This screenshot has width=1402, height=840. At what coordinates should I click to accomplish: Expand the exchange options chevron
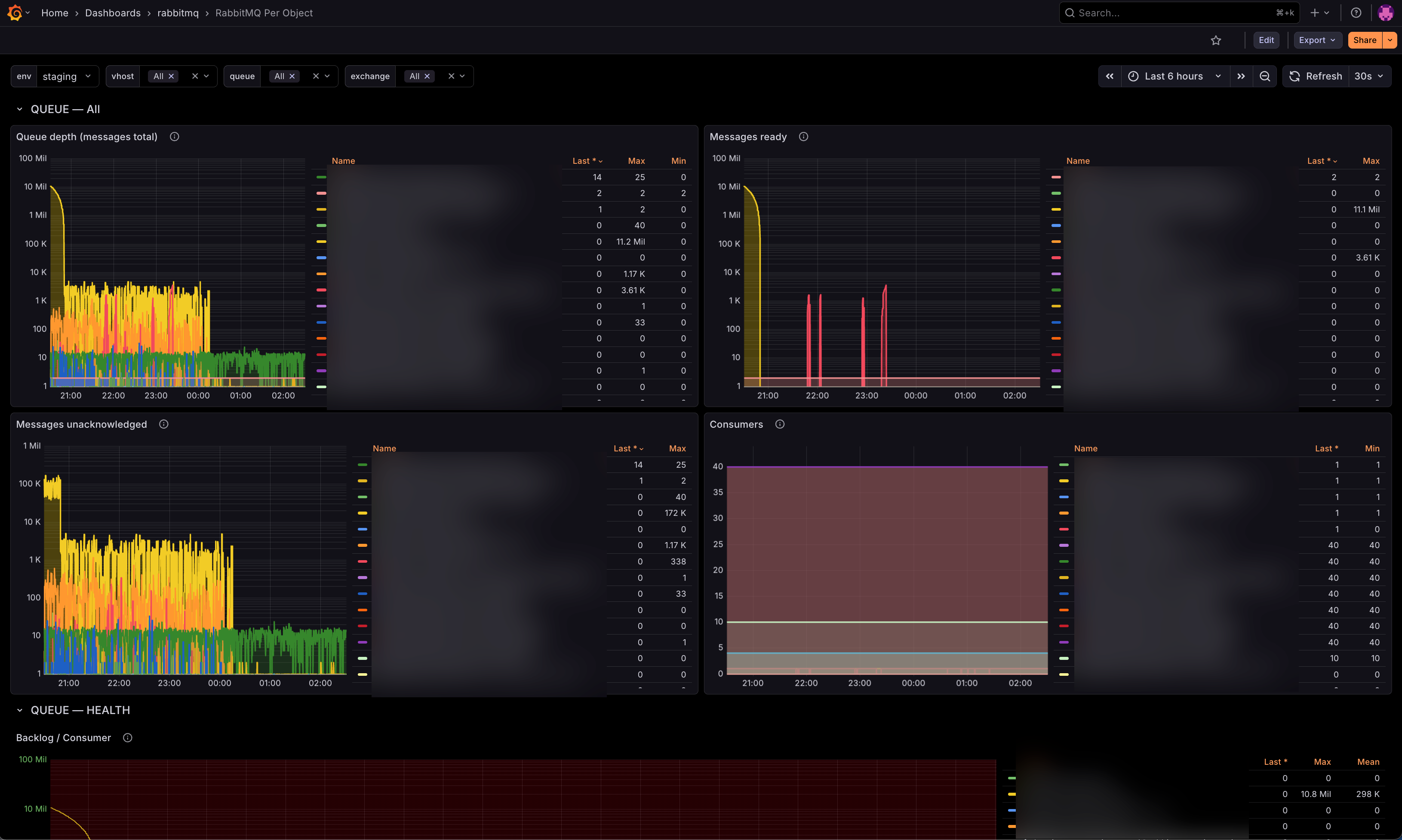point(463,77)
